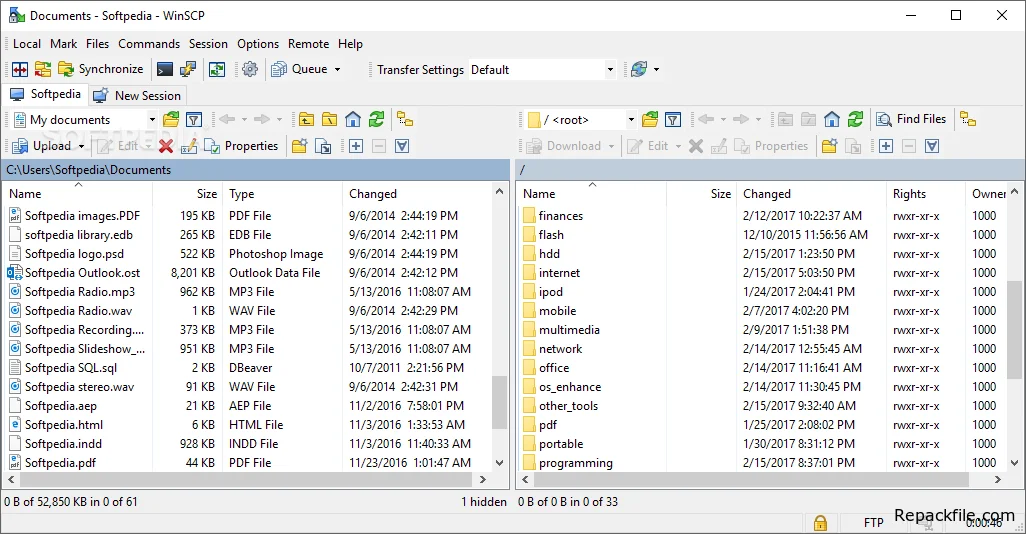Screen dimensions: 1026x534
Task: Open in PuTTY icon
Action: coord(188,69)
